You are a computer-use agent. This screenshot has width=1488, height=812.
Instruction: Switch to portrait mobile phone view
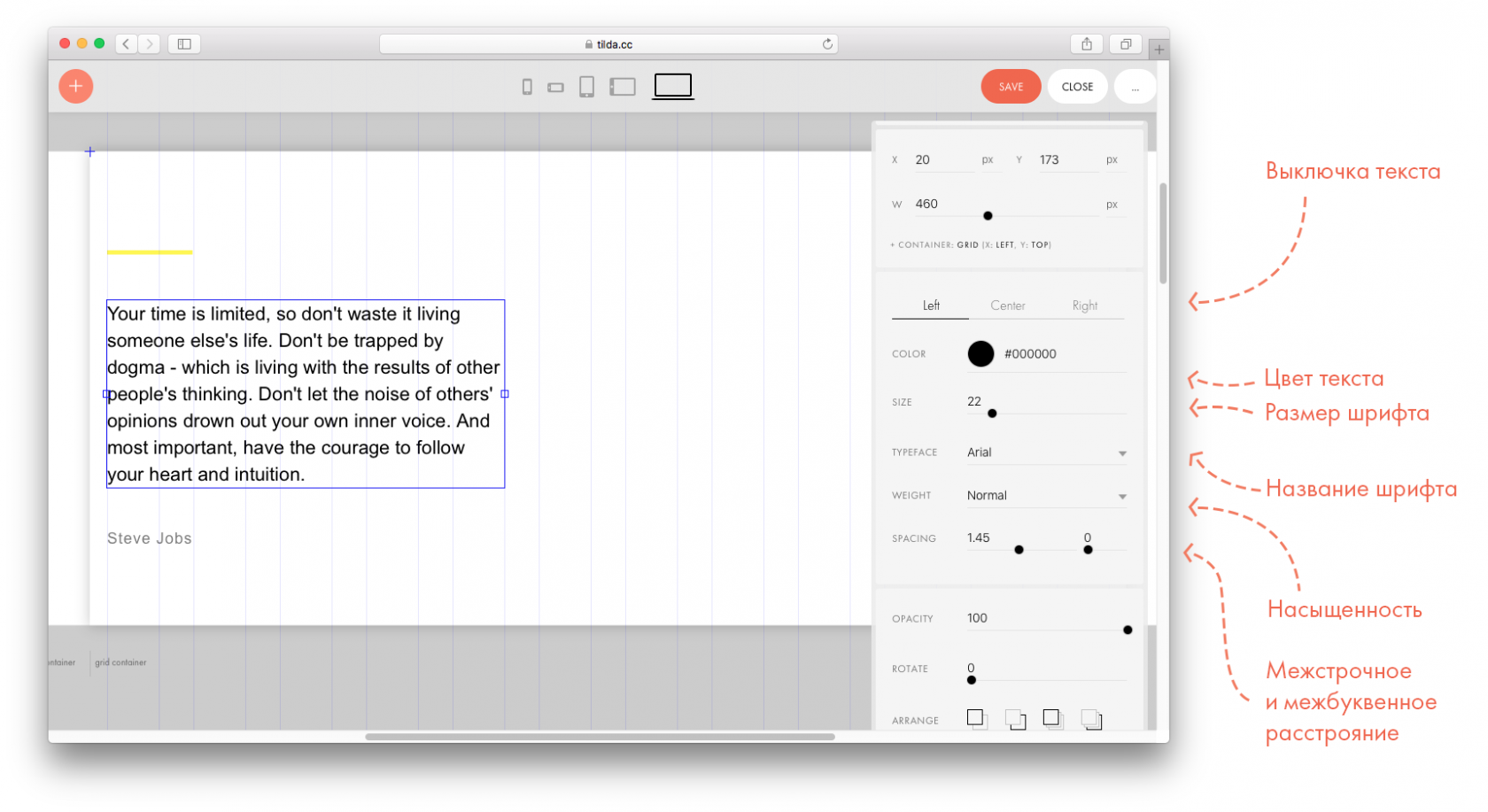click(527, 87)
